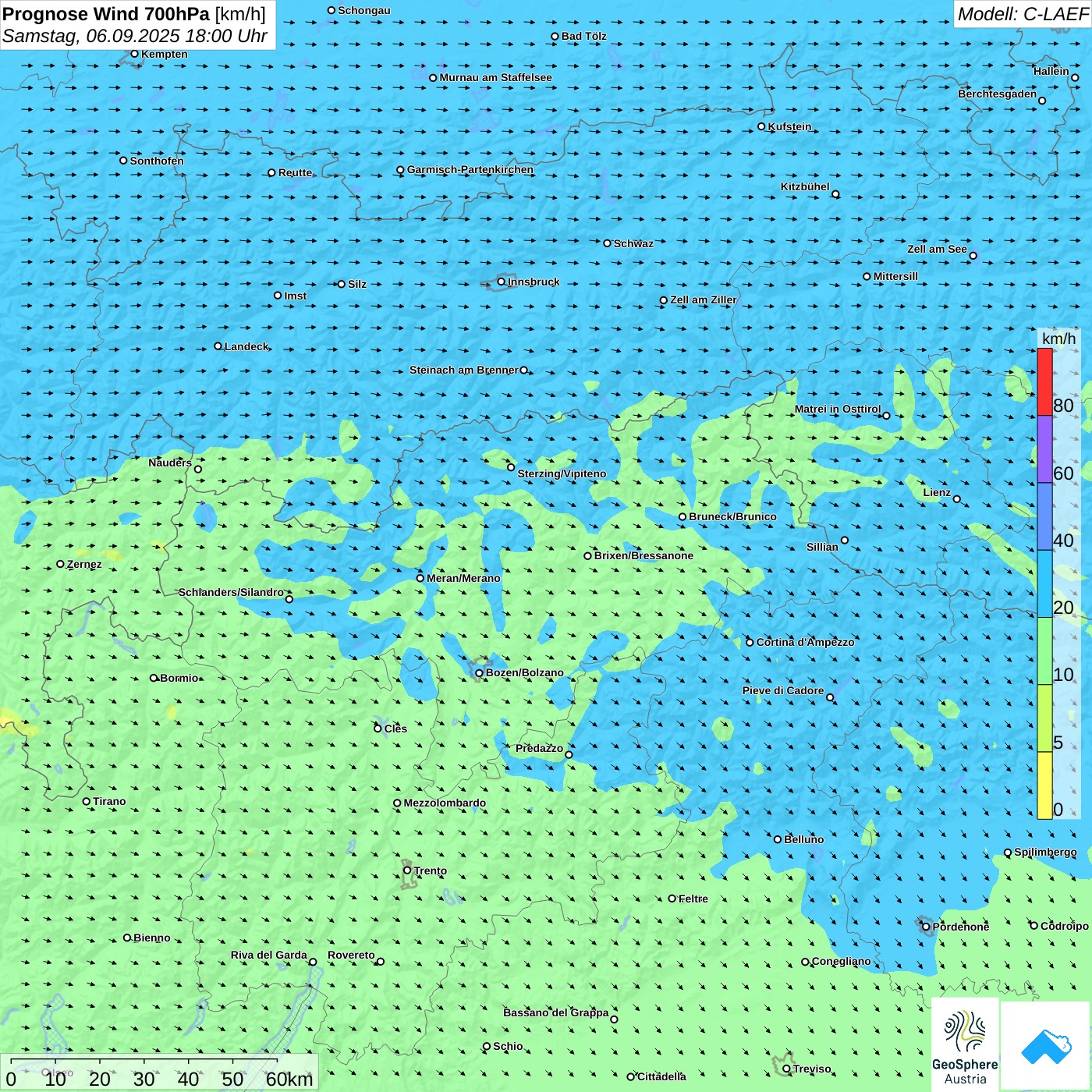Image resolution: width=1092 pixels, height=1092 pixels.
Task: Click the 'Schlanders/Silandro' label
Action: (x=231, y=592)
